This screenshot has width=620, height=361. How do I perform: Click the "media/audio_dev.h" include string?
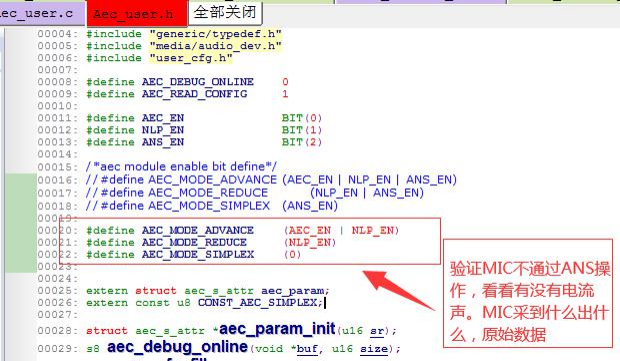[x=215, y=46]
